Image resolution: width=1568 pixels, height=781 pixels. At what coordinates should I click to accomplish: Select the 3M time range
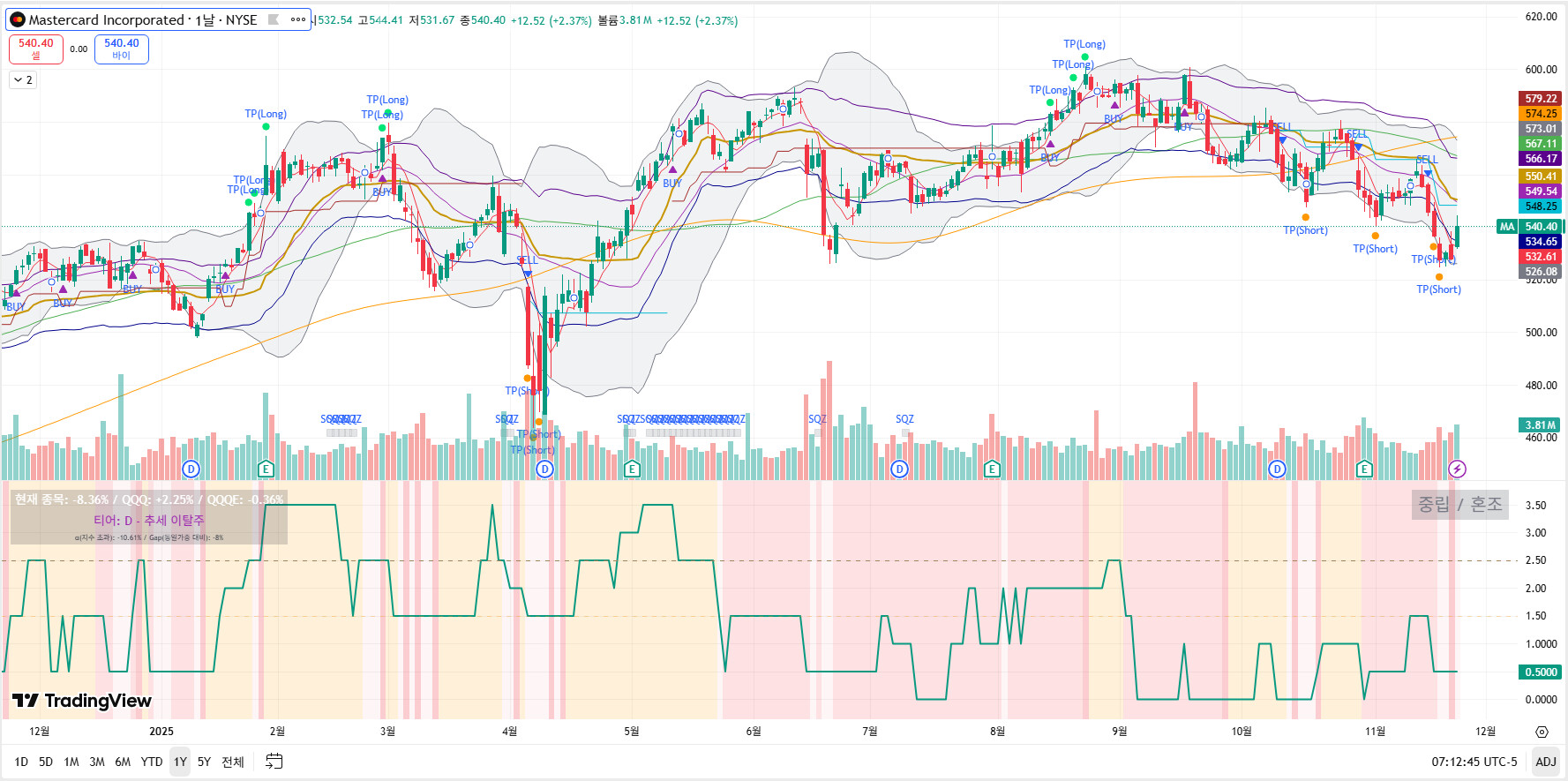tap(97, 762)
